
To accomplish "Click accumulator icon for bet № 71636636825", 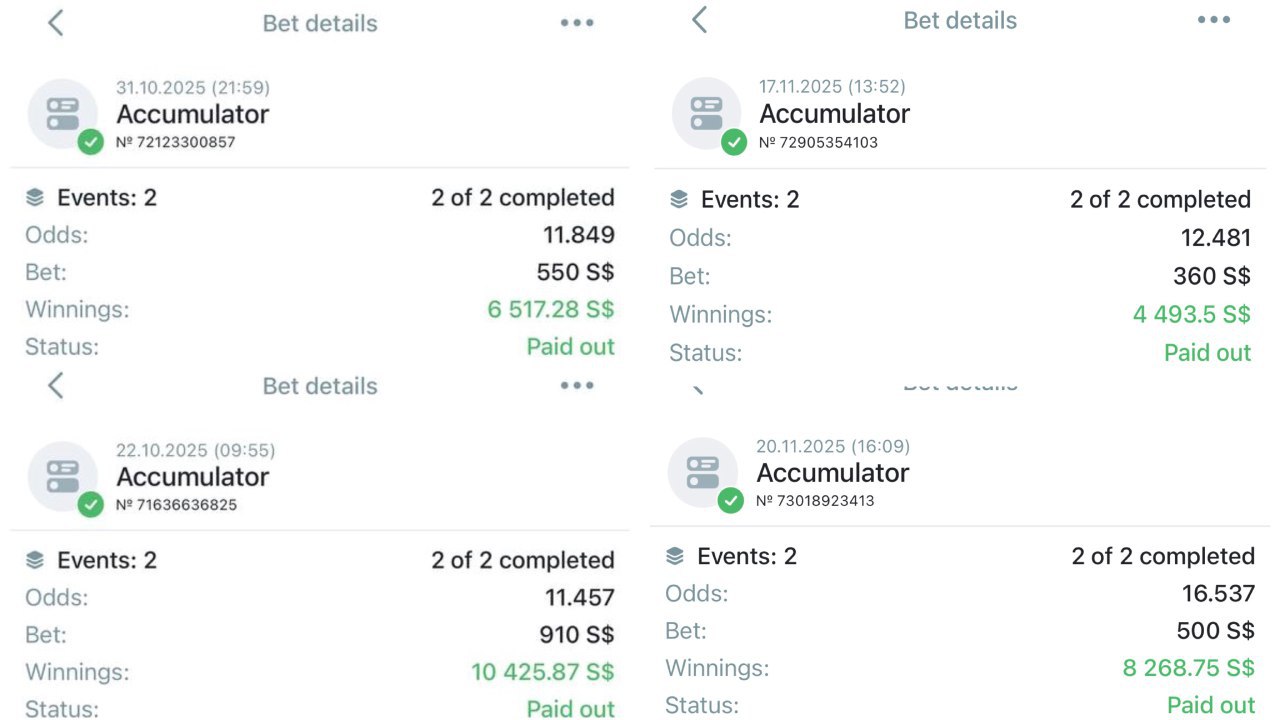I will (63, 476).
